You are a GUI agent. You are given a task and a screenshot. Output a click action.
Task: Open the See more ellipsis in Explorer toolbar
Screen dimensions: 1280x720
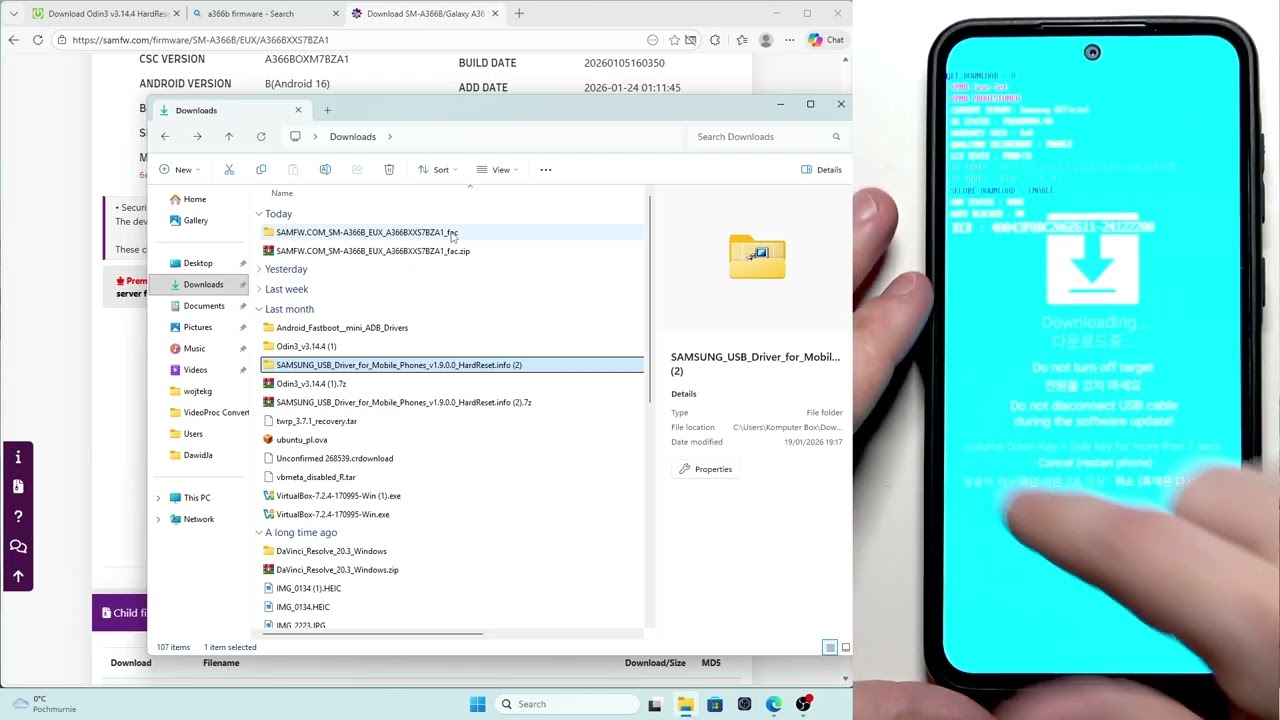pos(546,170)
